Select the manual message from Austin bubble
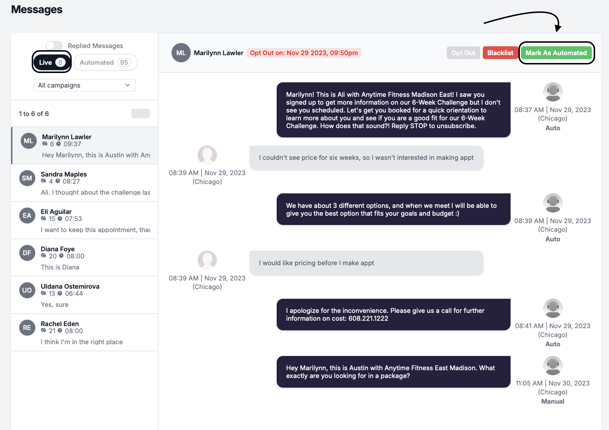This screenshot has width=609, height=430. coord(393,372)
